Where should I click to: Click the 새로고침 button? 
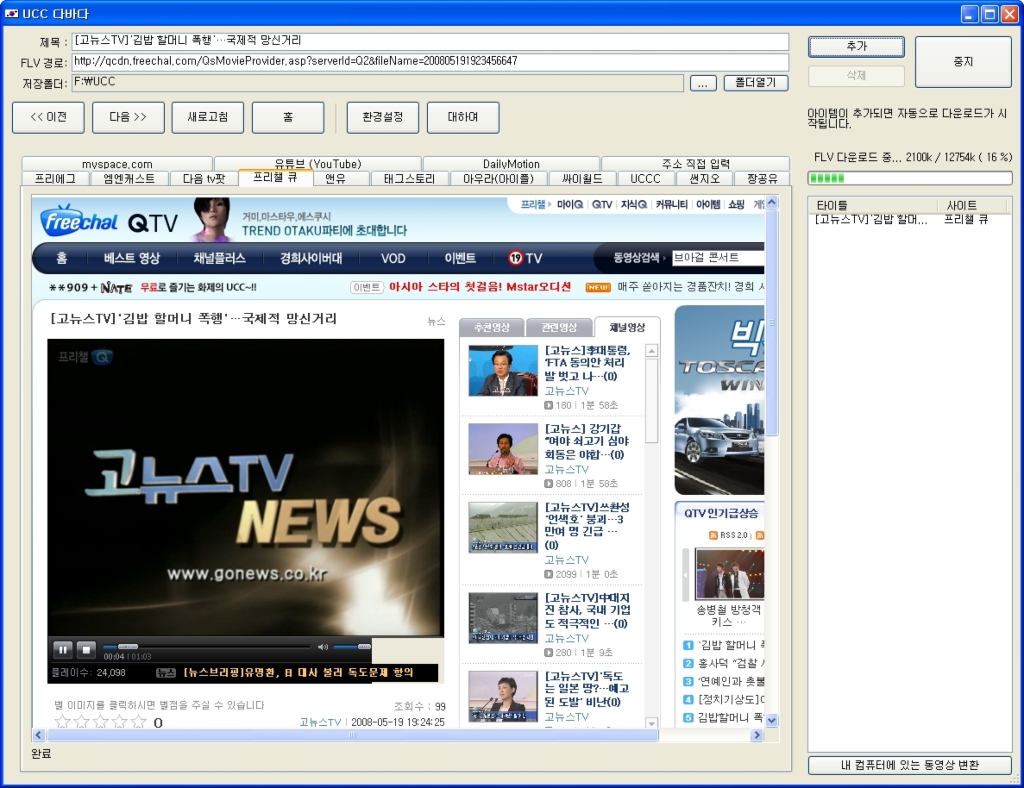pos(208,118)
